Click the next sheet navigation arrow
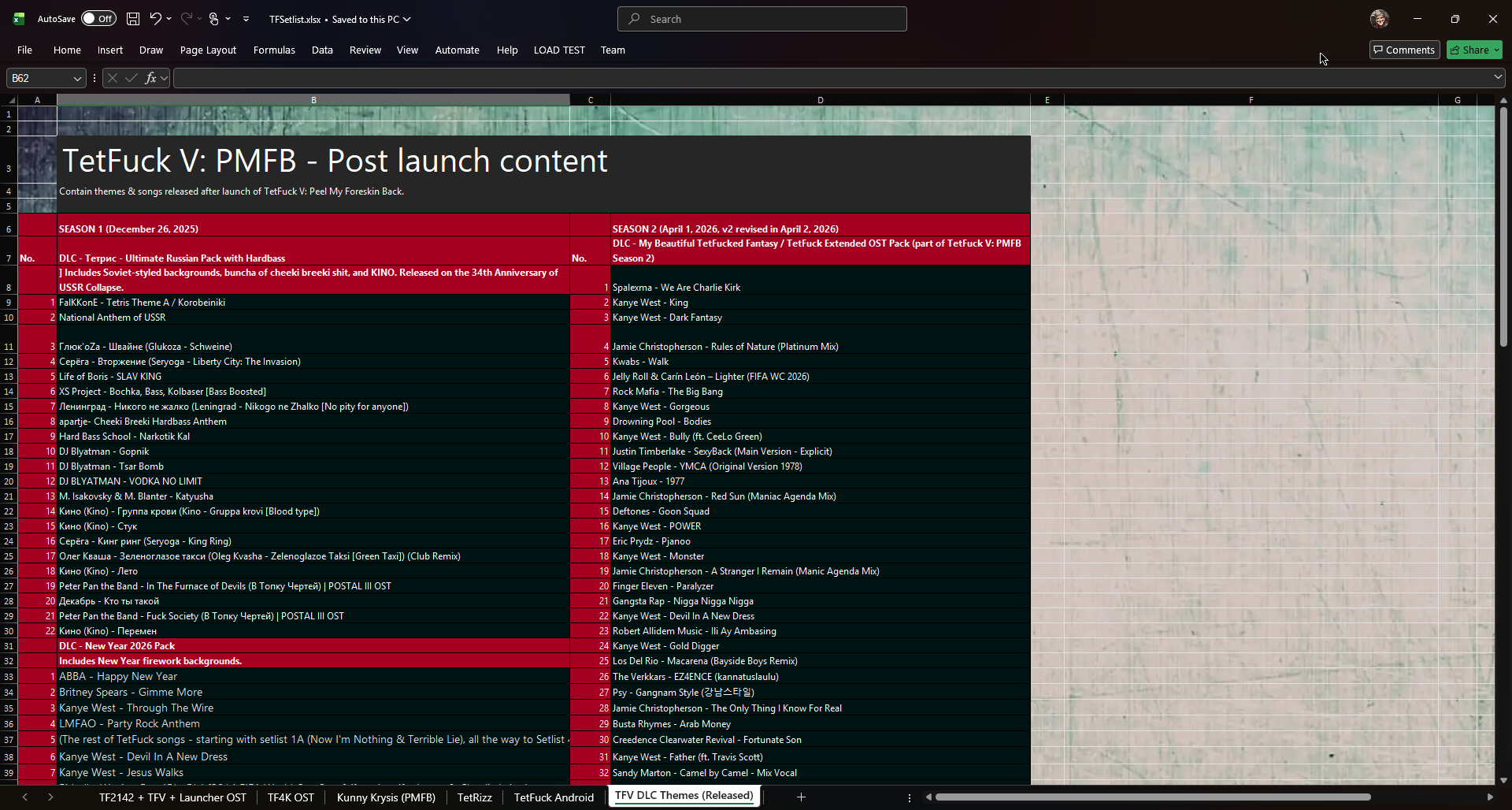Image resolution: width=1512 pixels, height=810 pixels. point(50,797)
